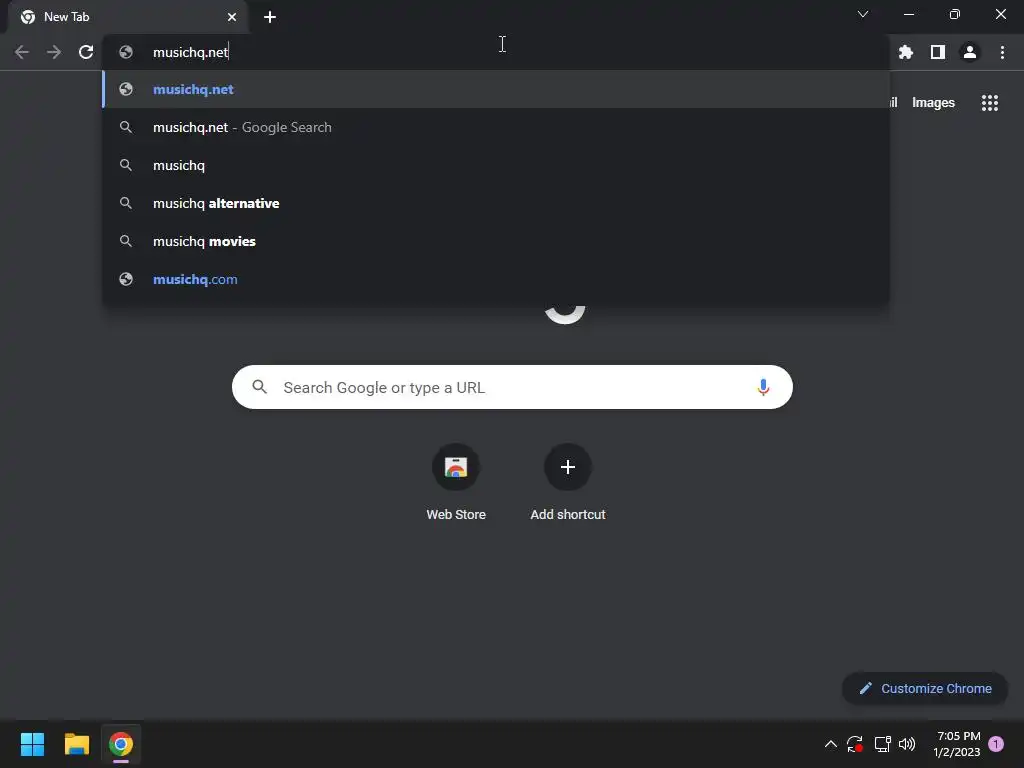
Task: Start voice search with microphone icon
Action: (x=763, y=387)
